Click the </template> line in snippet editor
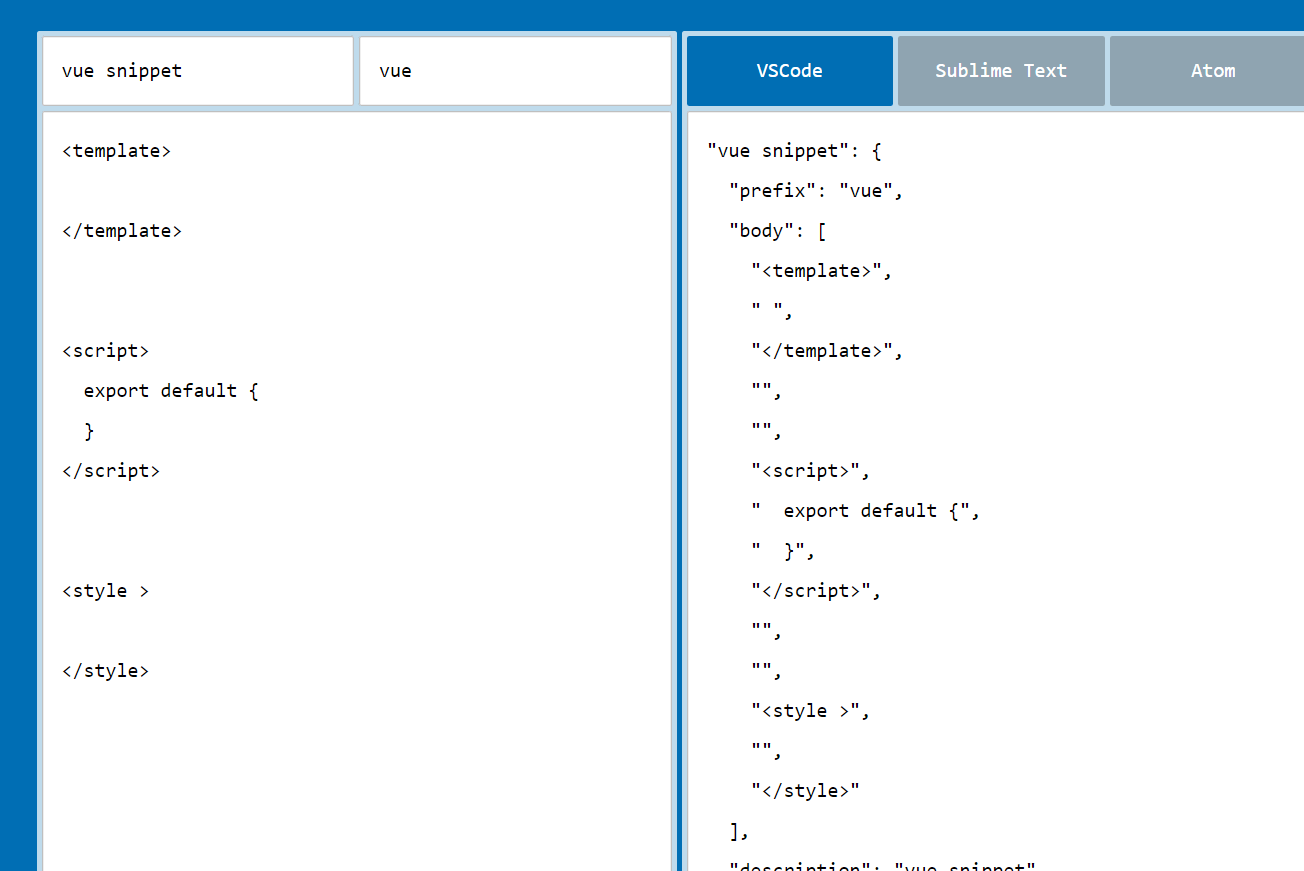The width and height of the screenshot is (1304, 871). pos(122,231)
